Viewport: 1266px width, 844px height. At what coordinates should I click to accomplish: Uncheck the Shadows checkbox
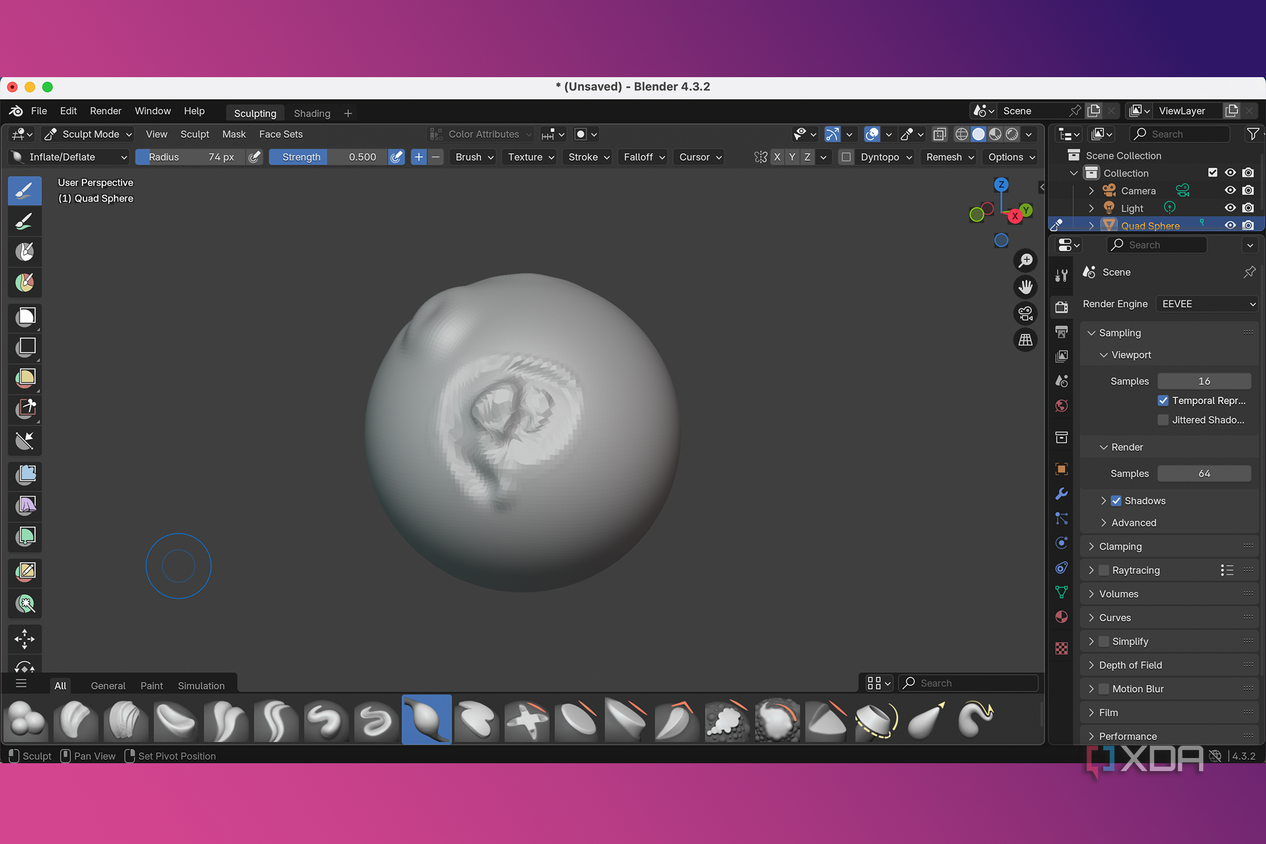point(1116,500)
